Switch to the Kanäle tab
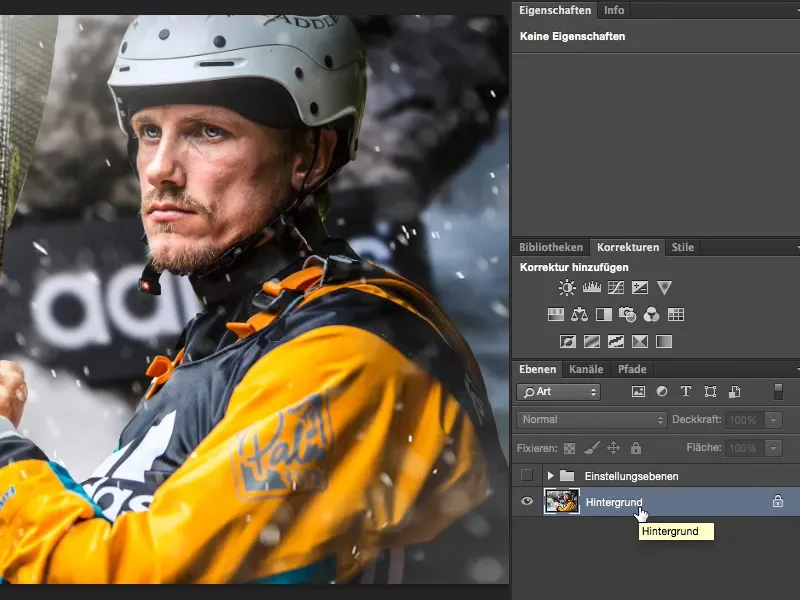The image size is (800, 600). click(586, 369)
